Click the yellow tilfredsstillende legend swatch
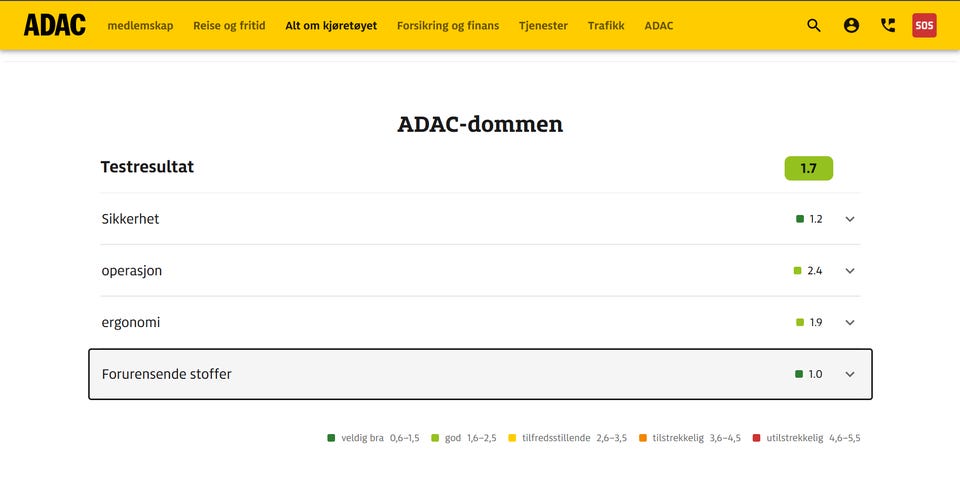The image size is (960, 502). point(512,438)
